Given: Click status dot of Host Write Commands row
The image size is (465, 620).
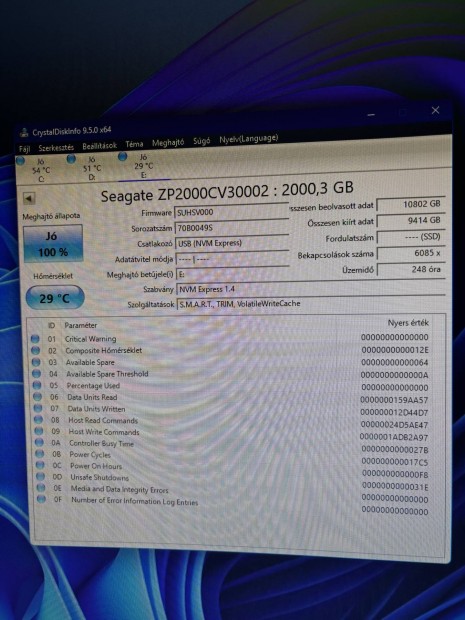Looking at the screenshot, I should click(39, 431).
